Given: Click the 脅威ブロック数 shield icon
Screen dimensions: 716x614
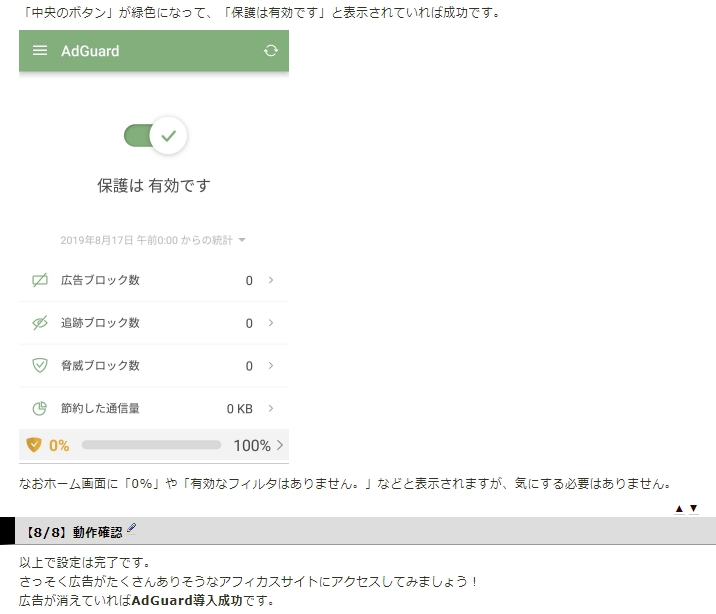Looking at the screenshot, I should pos(40,365).
